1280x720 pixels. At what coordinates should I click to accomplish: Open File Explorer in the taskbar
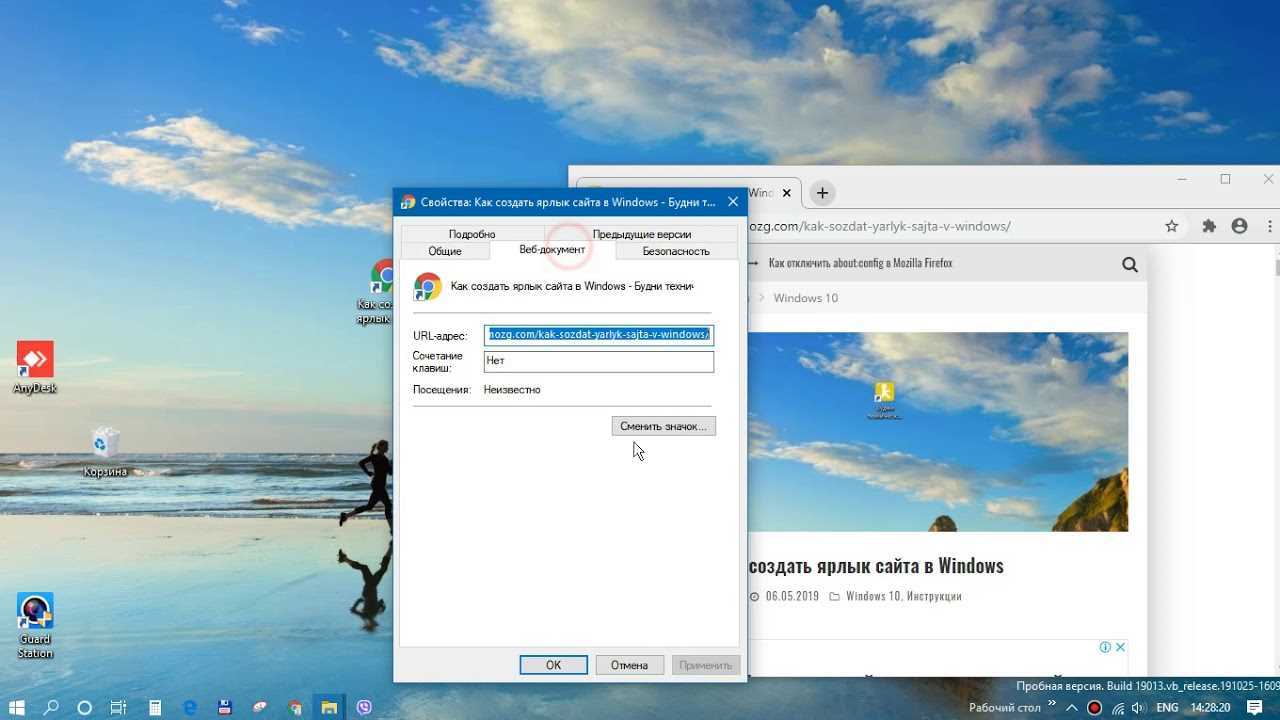click(x=329, y=708)
